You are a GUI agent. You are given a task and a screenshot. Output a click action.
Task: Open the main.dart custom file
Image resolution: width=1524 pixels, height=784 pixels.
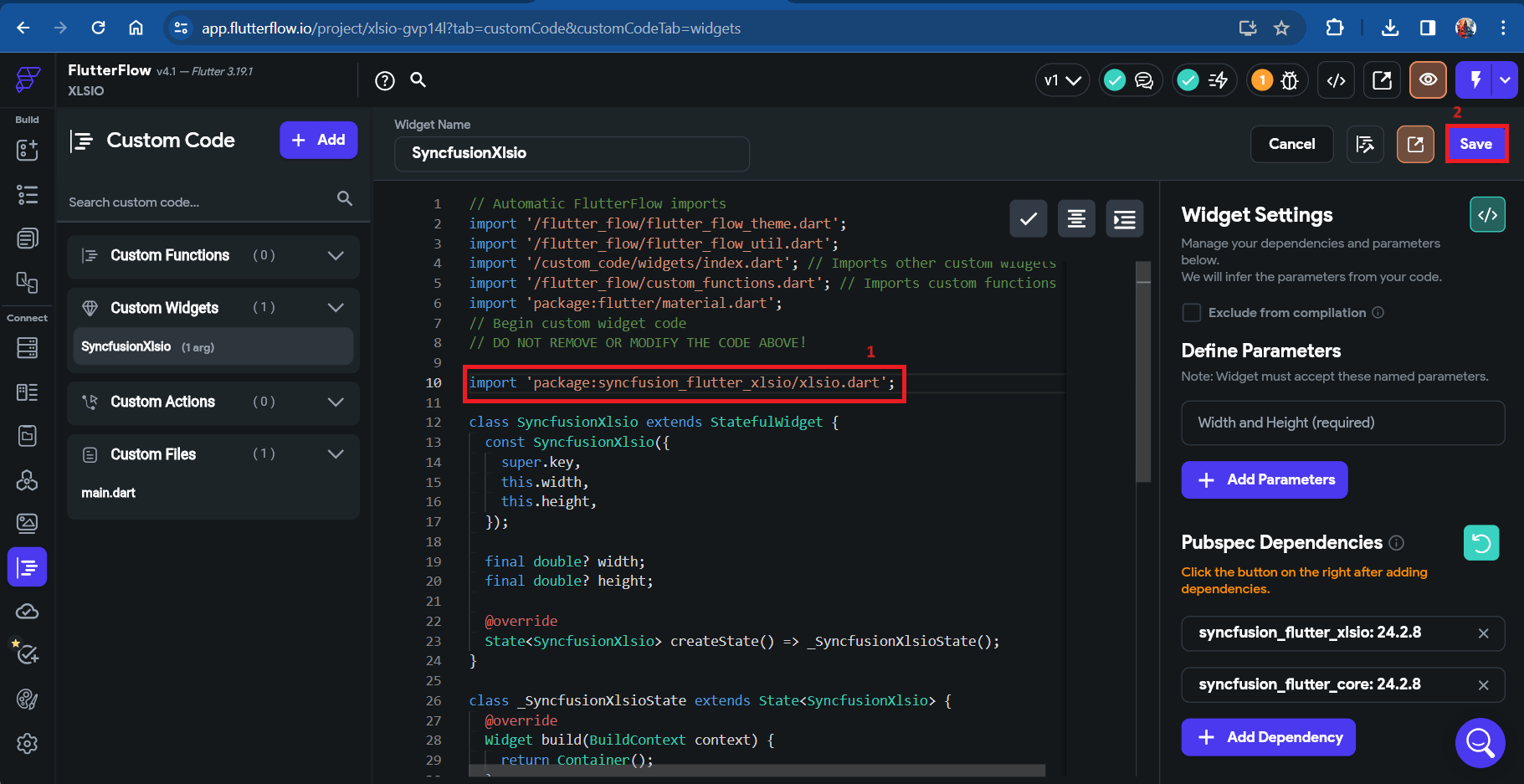coord(108,493)
